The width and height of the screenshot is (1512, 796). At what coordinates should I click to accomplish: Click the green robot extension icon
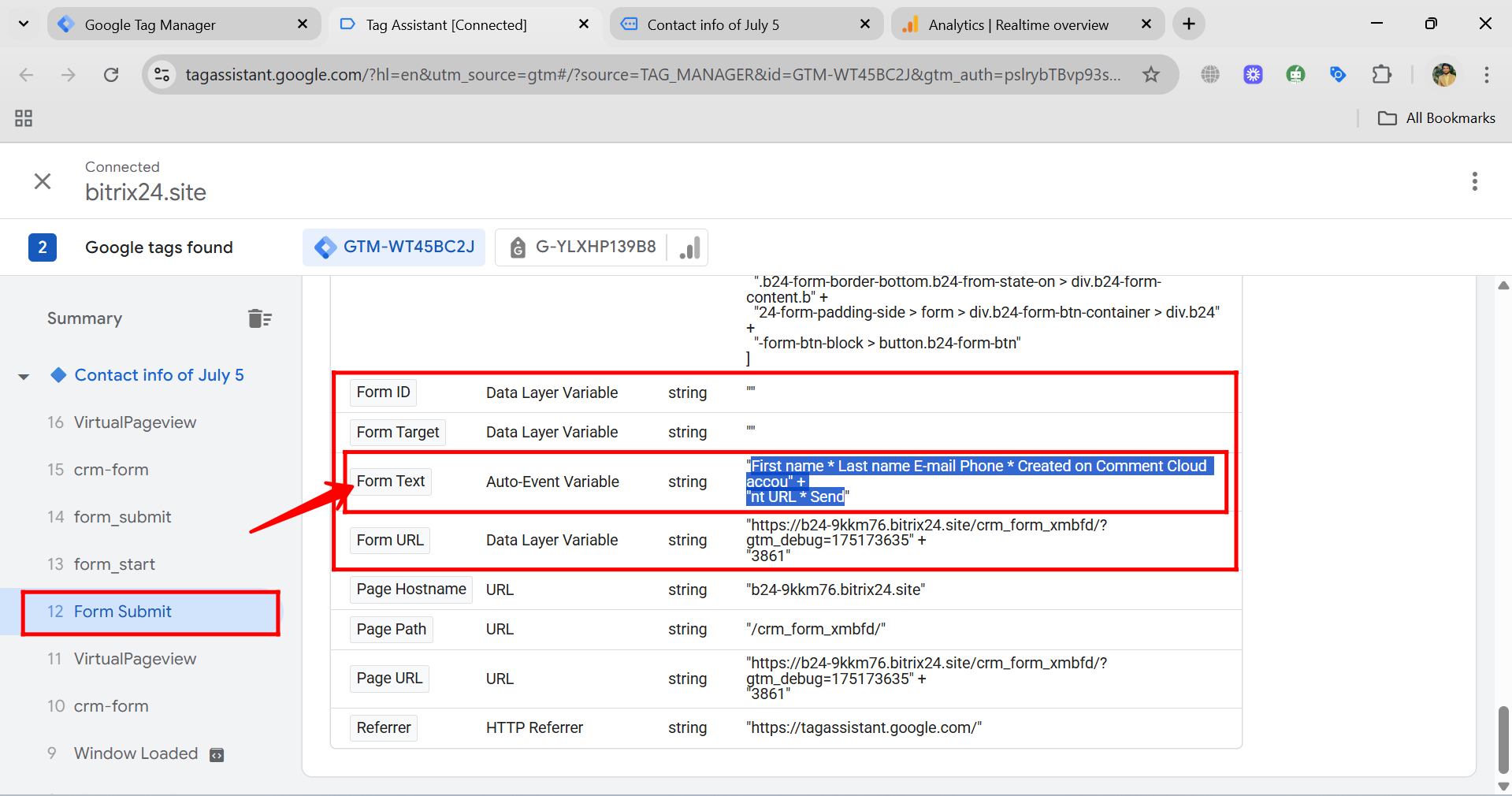coord(1295,75)
